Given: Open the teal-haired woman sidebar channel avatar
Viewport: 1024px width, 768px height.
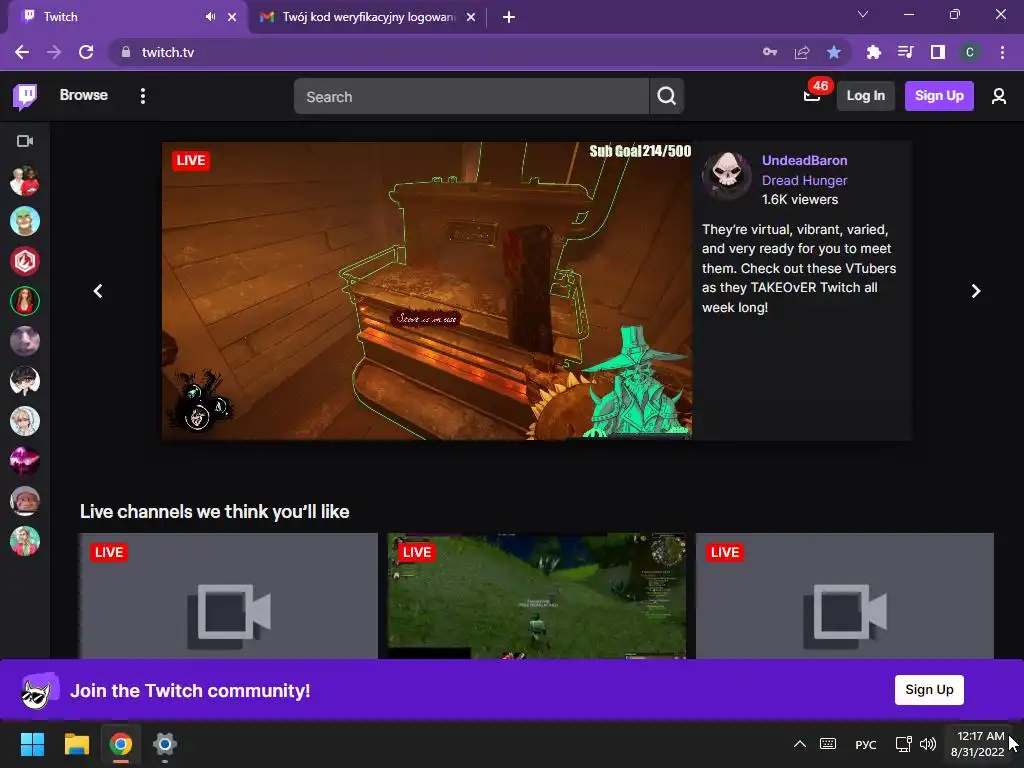Looking at the screenshot, I should pos(25,541).
